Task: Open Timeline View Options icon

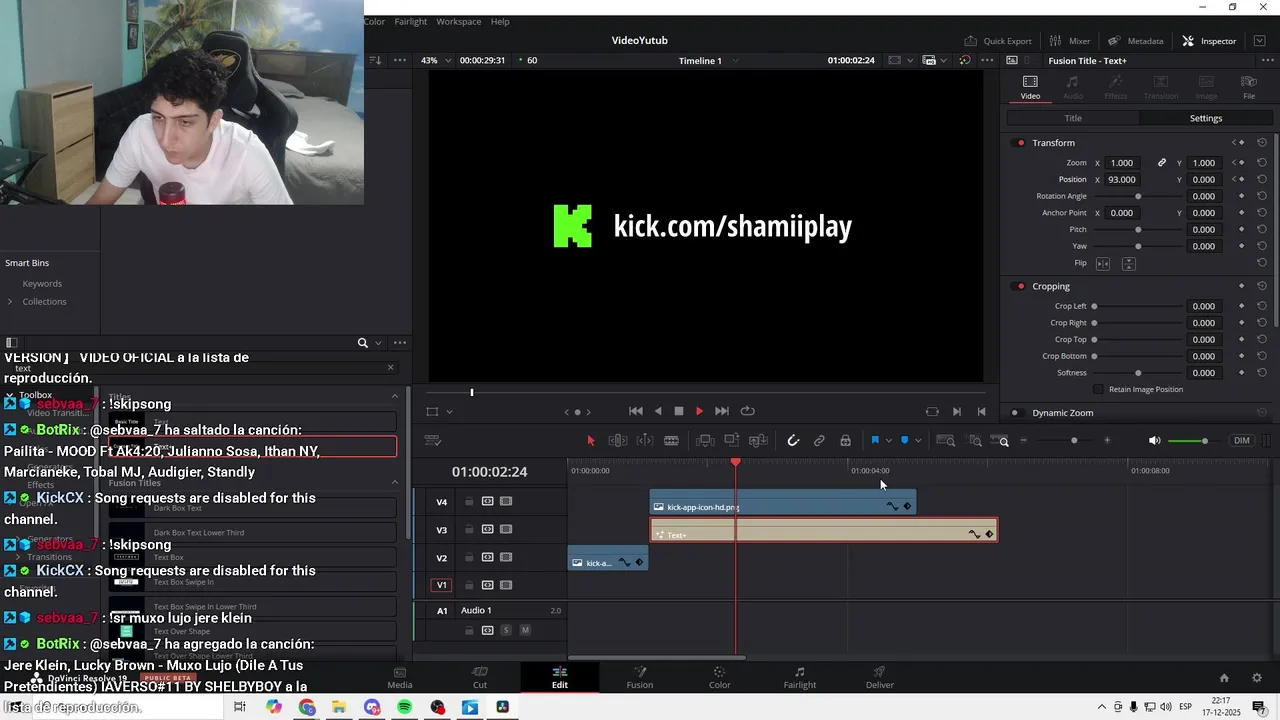Action: pos(432,441)
